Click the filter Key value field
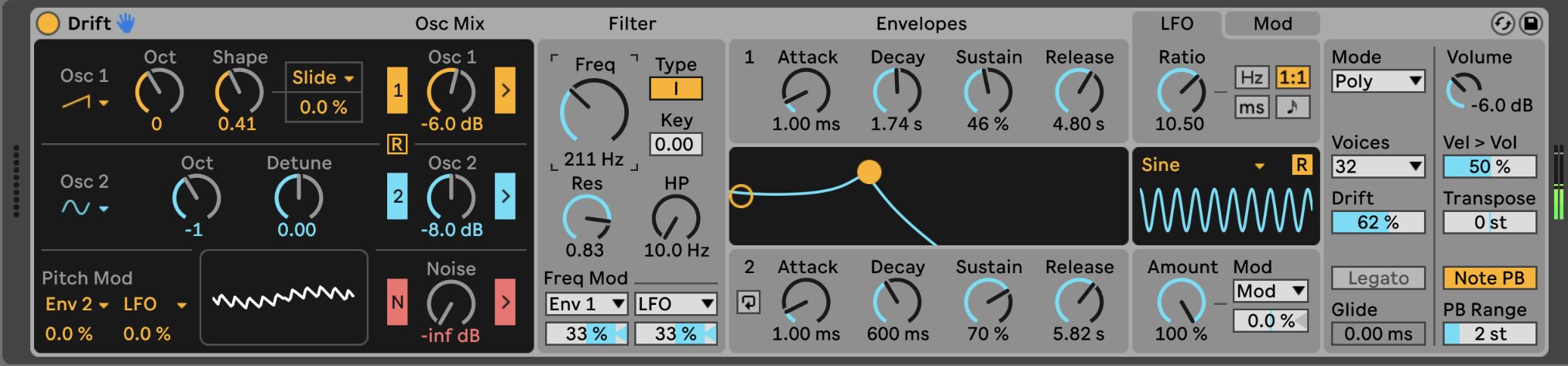This screenshot has width=1568, height=366. (x=675, y=144)
